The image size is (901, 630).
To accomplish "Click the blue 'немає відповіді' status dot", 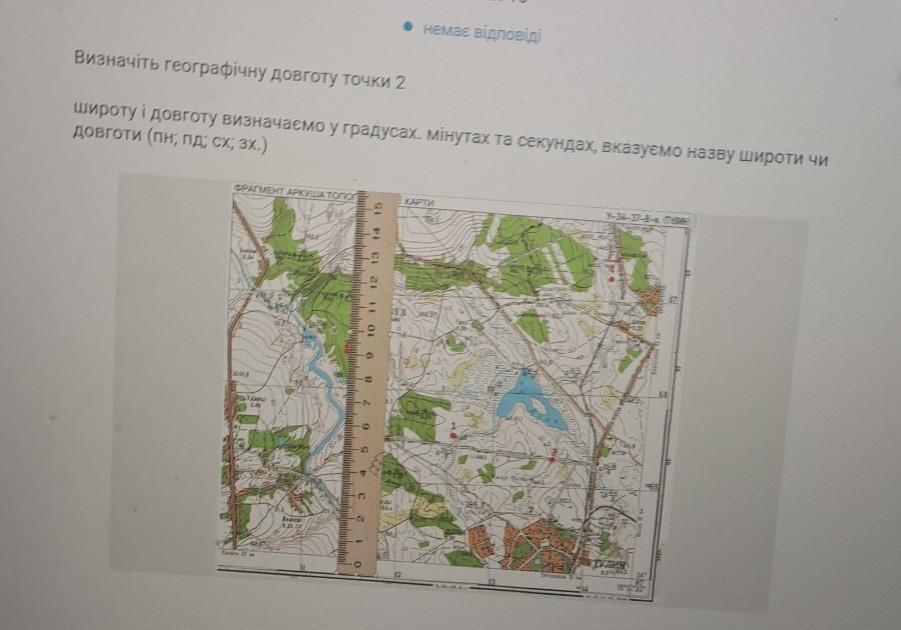I will click(x=408, y=26).
